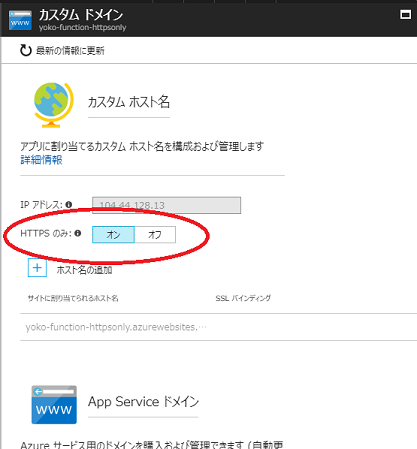The image size is (417, 449).
Task: Show info tooltip for HTTPS のみ
Action: (78, 233)
